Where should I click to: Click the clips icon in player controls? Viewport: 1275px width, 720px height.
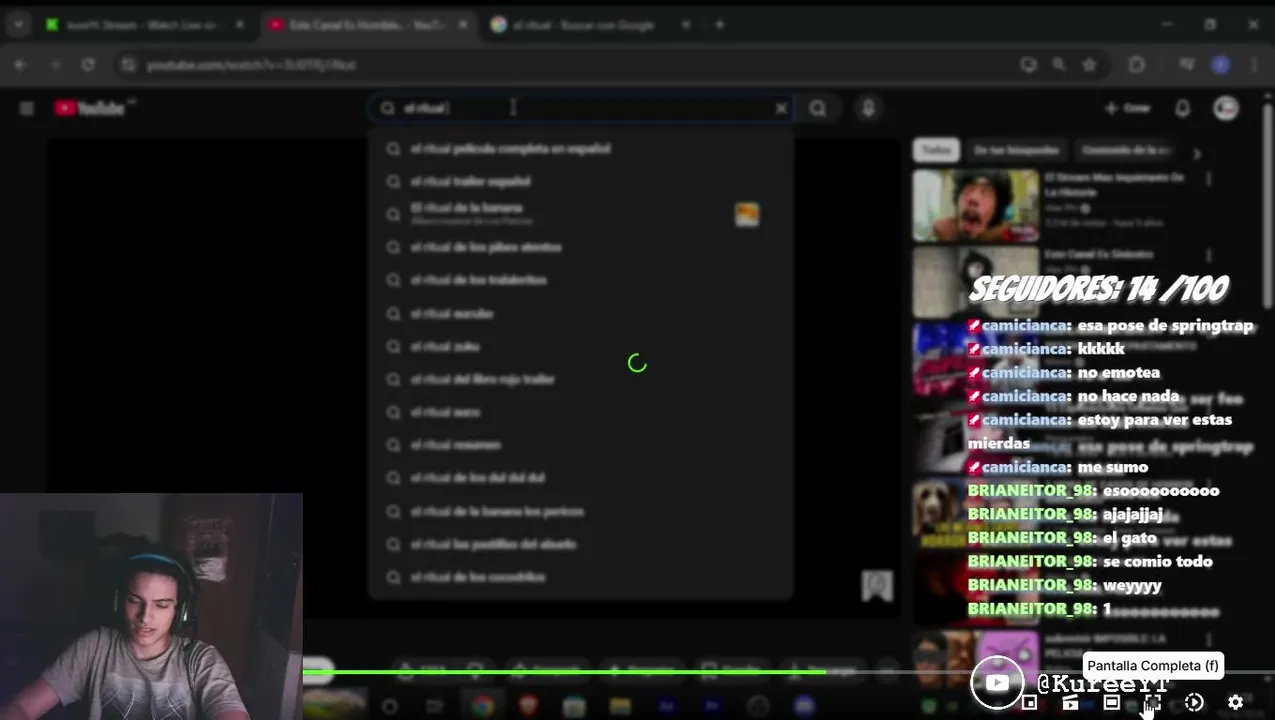[1070, 703]
